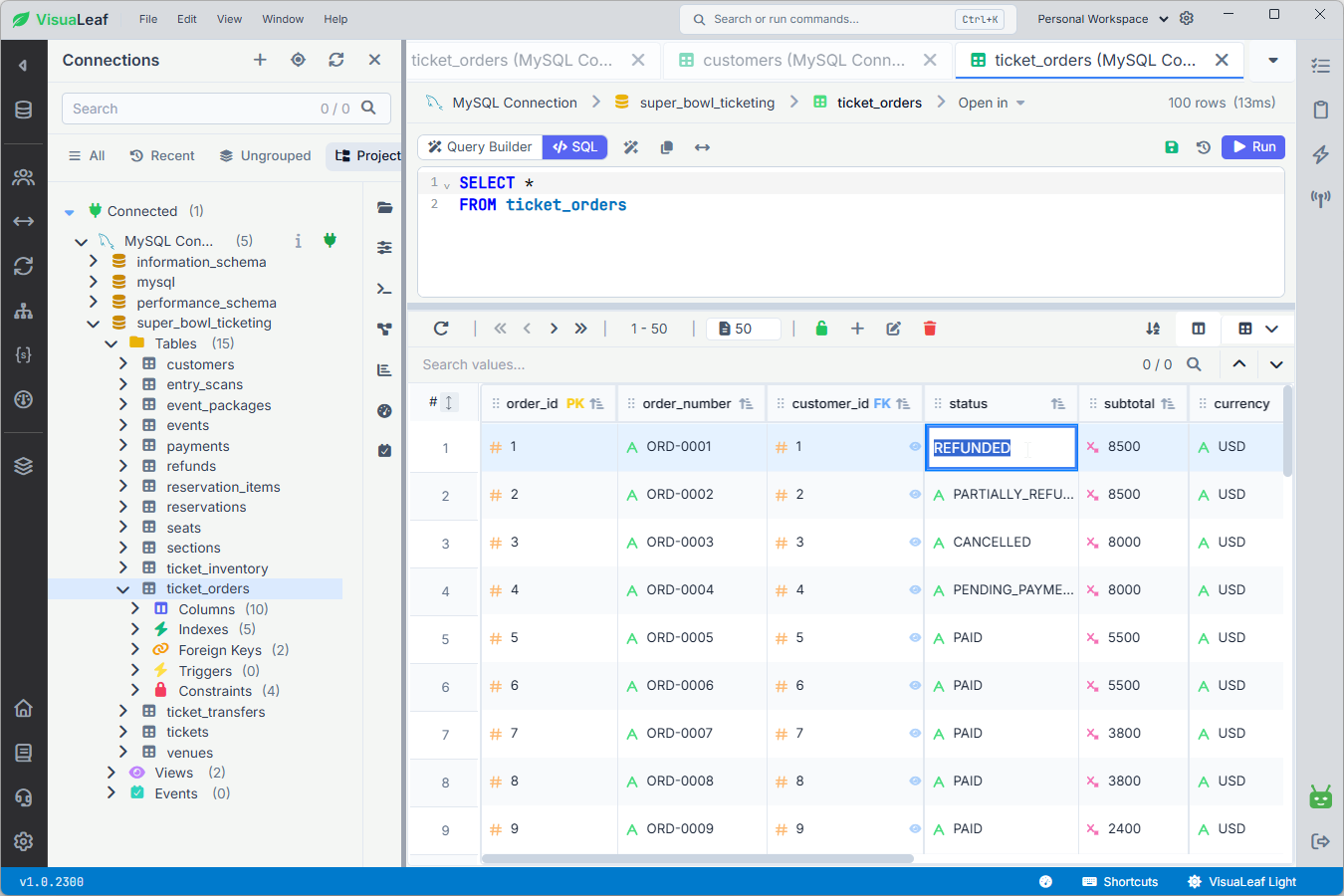
Task: Click the horizontal scrollbar under results grid
Action: click(x=697, y=858)
